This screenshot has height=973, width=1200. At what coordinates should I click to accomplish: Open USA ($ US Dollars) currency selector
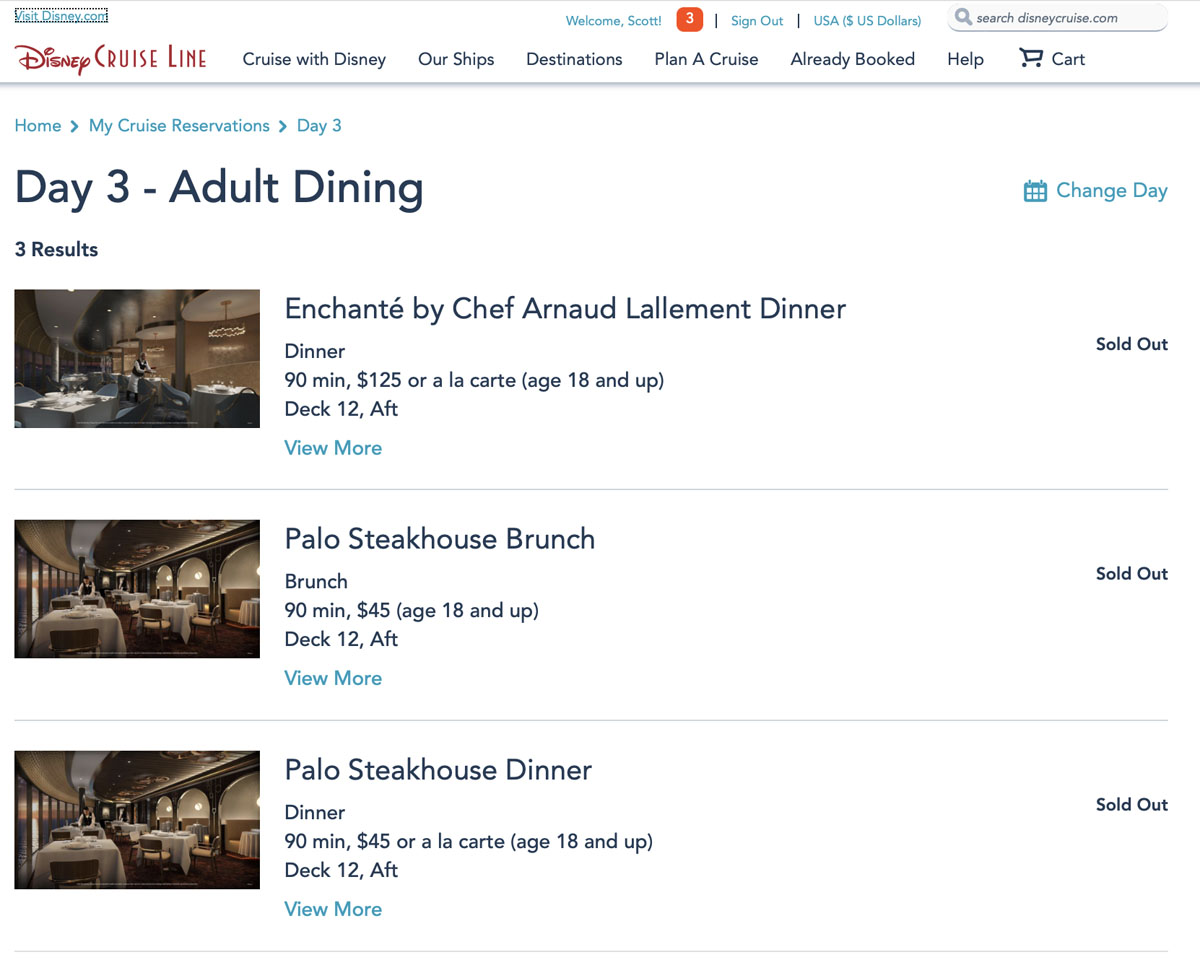click(x=867, y=21)
